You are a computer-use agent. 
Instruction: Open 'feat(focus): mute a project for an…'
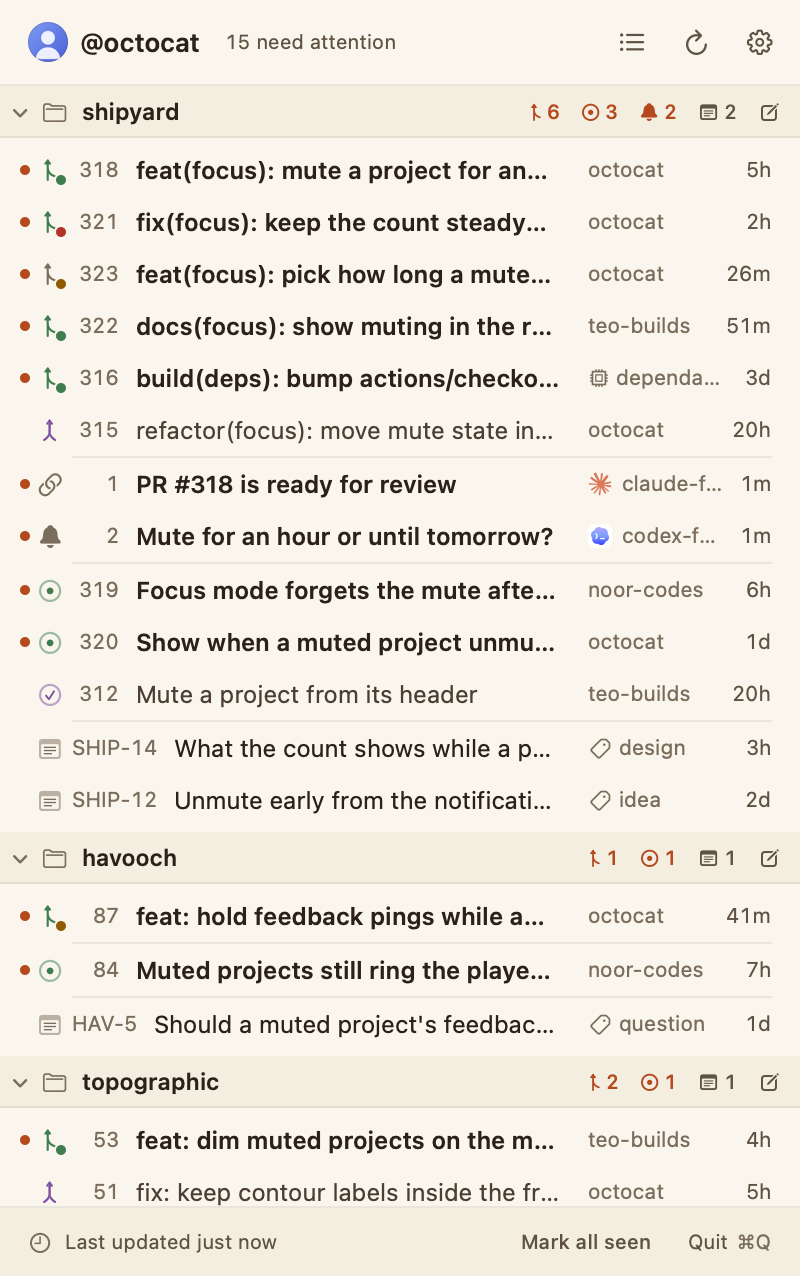(x=342, y=171)
